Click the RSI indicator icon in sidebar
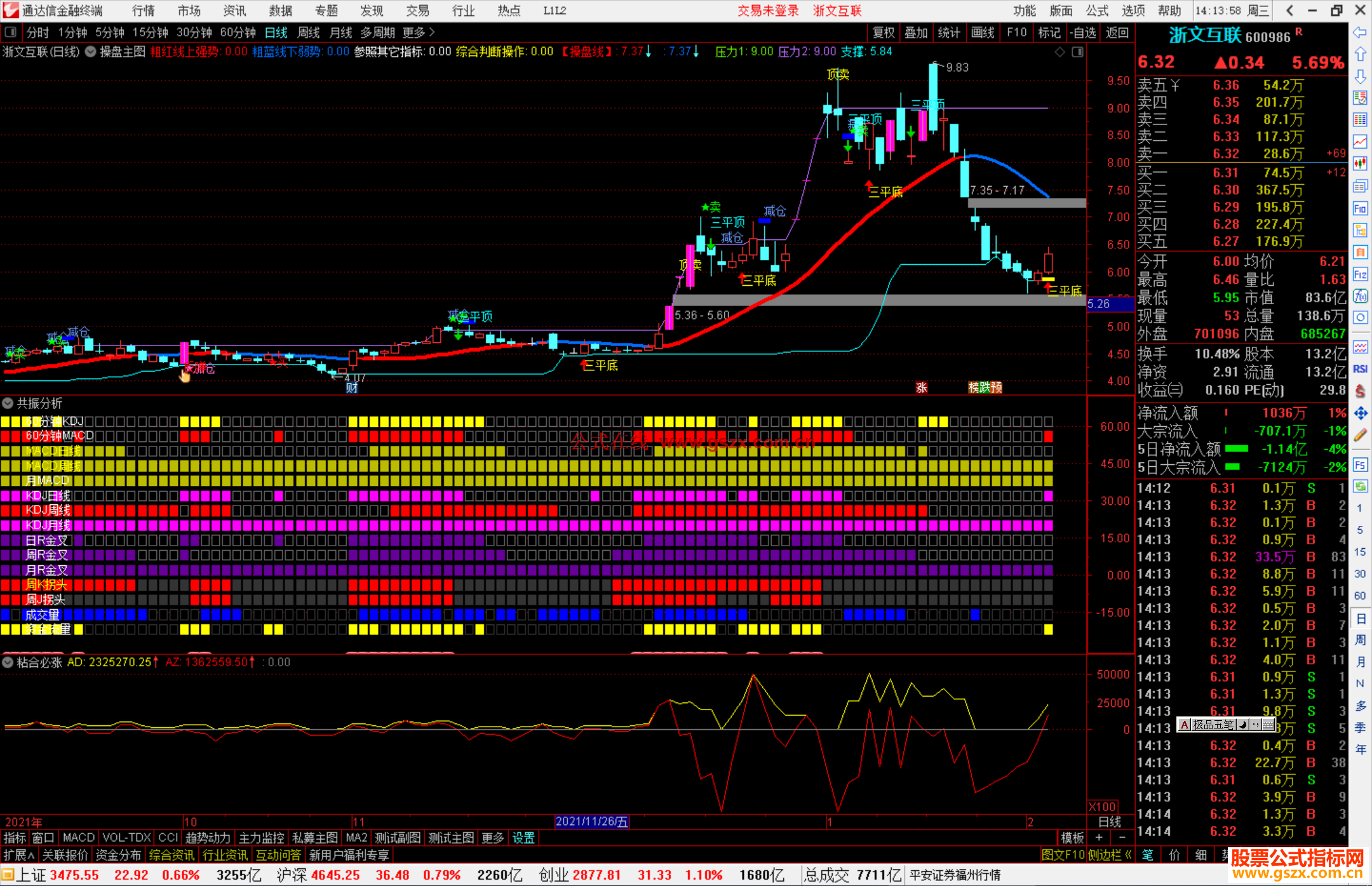This screenshot has width=1372, height=886. (1360, 369)
